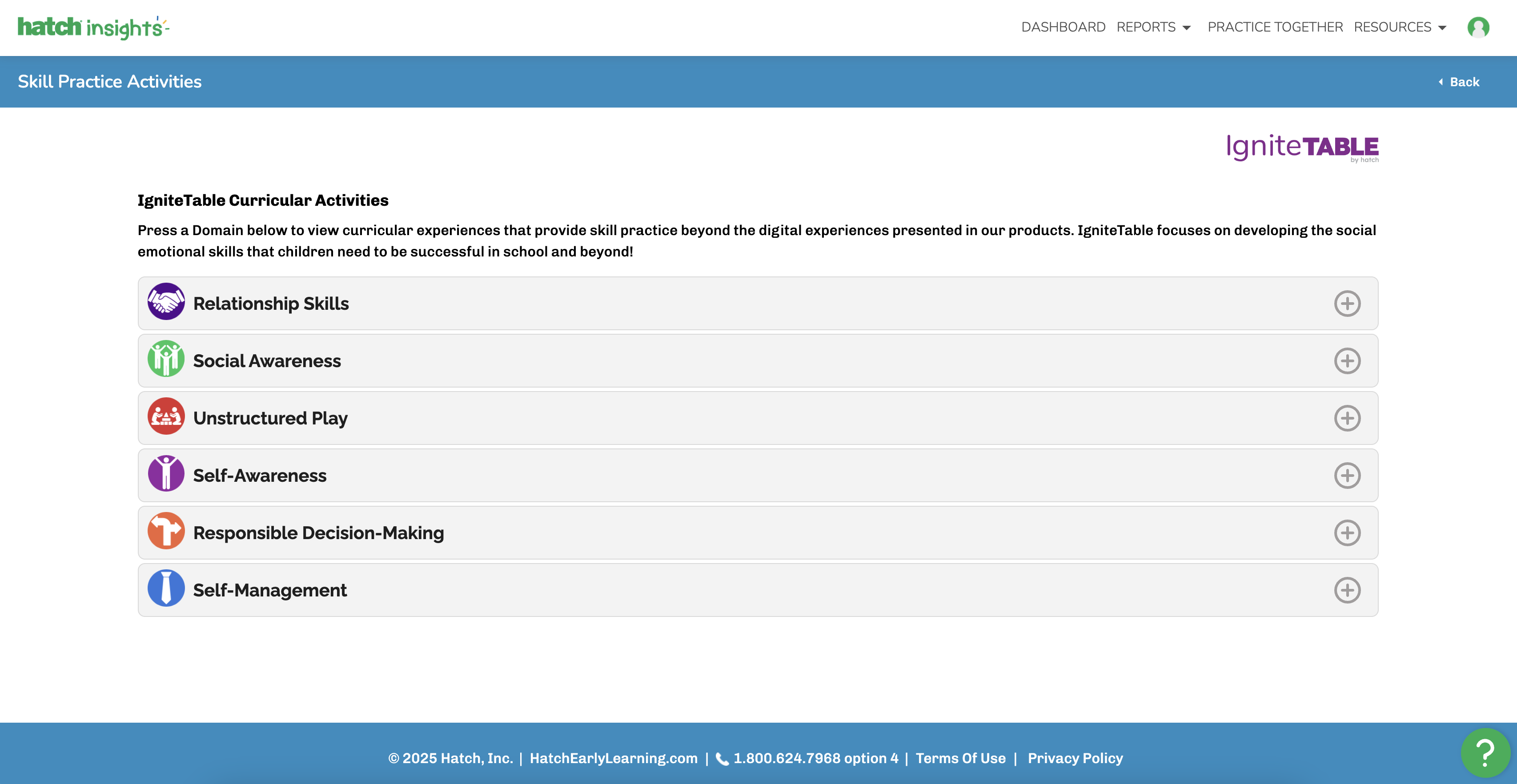Select the Responsible Decision-Making domain title
This screenshot has height=784, width=1517.
(x=319, y=533)
